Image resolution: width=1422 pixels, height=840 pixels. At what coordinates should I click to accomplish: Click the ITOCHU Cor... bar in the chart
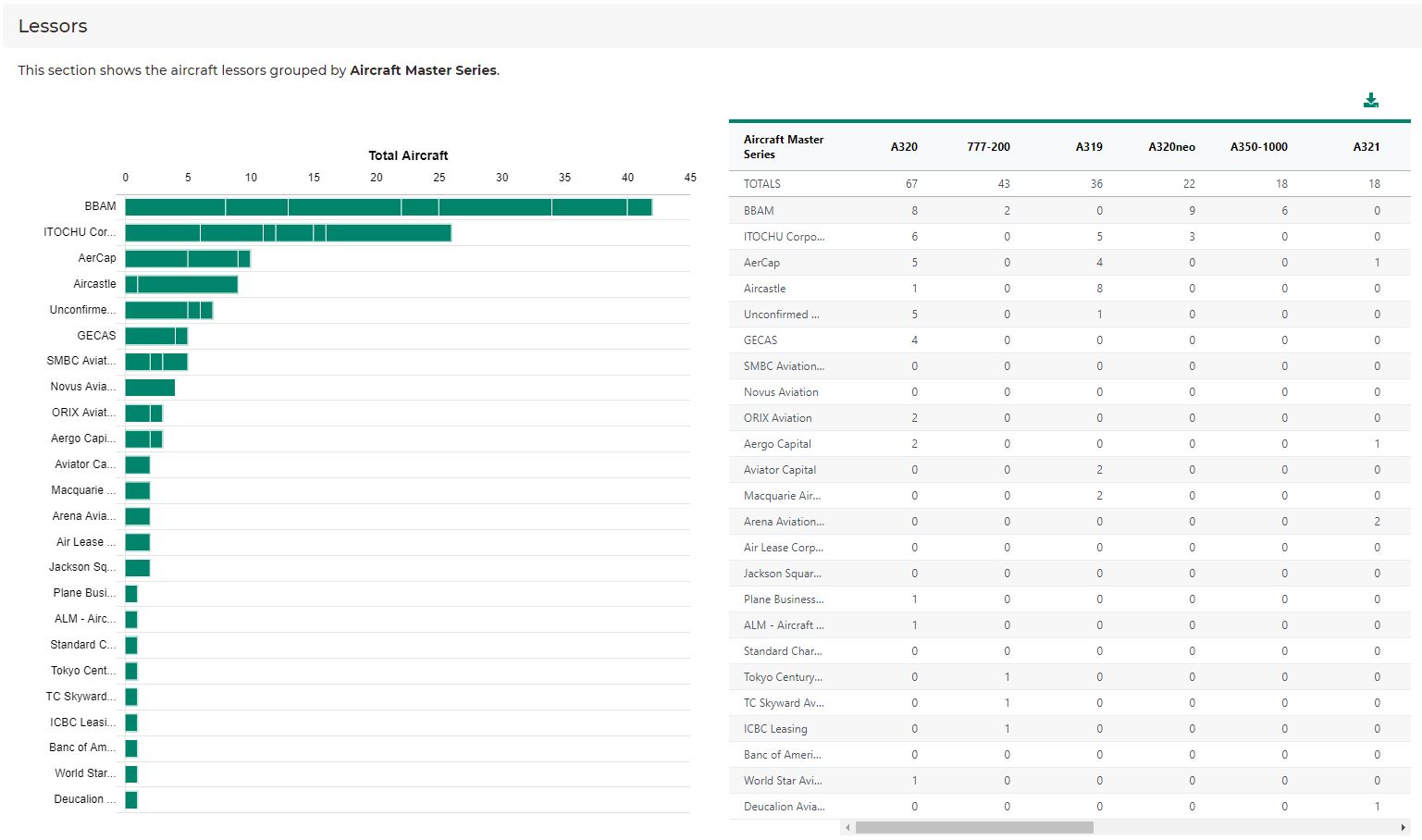[288, 232]
